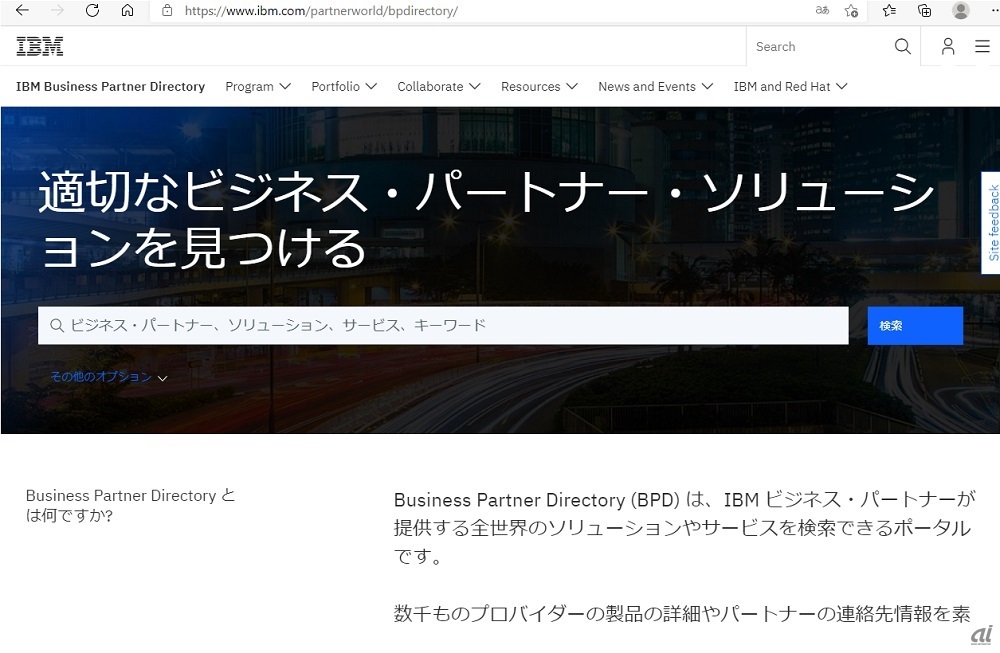Click paragraph starting Business Partner Directory (BPD) は

tap(684, 528)
